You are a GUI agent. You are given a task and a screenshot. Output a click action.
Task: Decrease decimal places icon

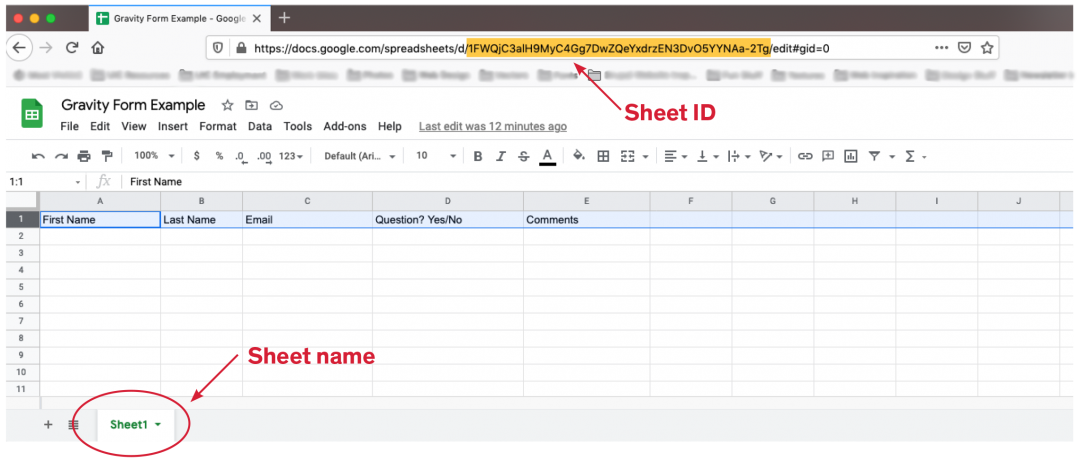tap(241, 157)
